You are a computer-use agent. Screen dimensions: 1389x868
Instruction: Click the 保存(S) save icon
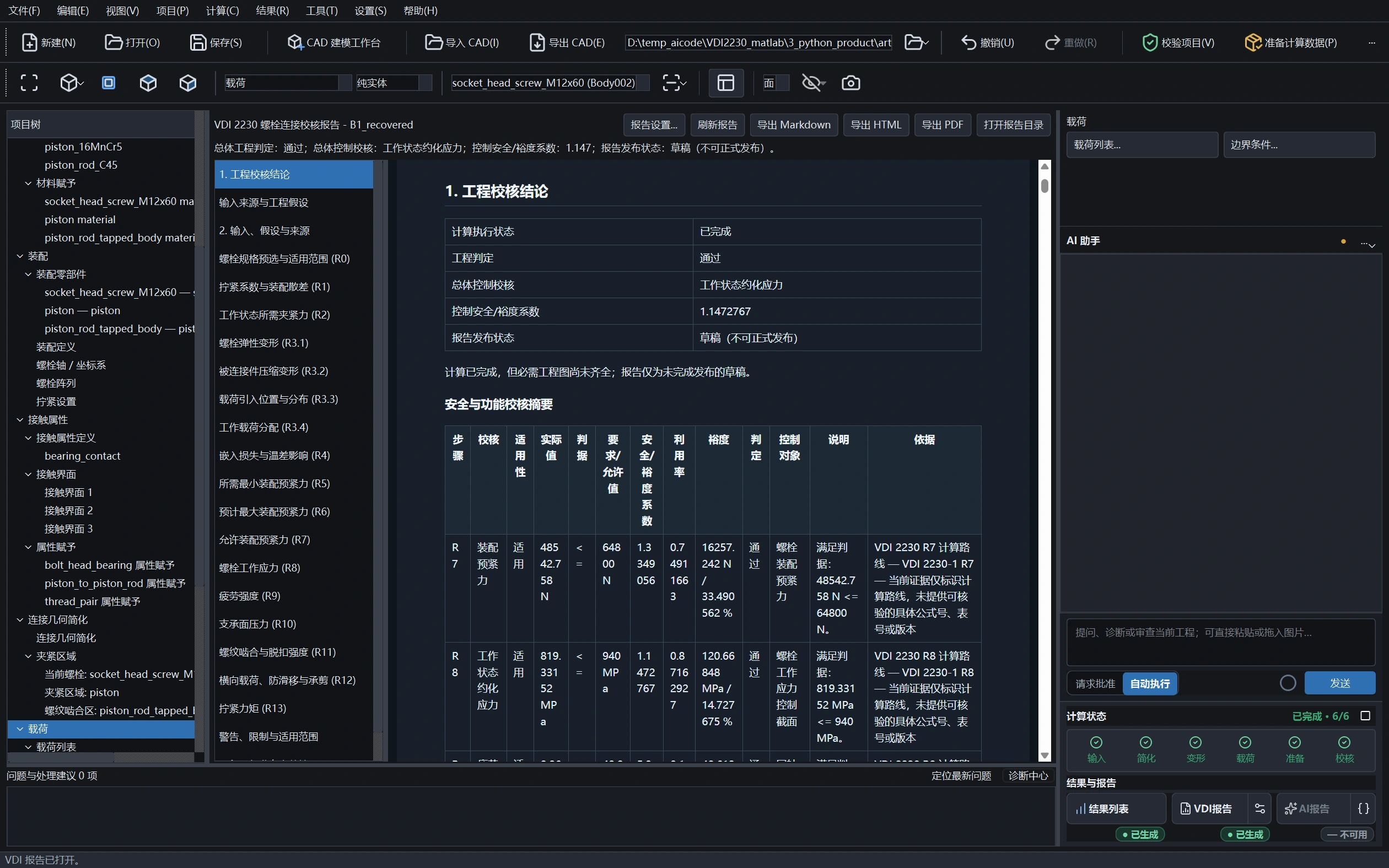pos(197,42)
